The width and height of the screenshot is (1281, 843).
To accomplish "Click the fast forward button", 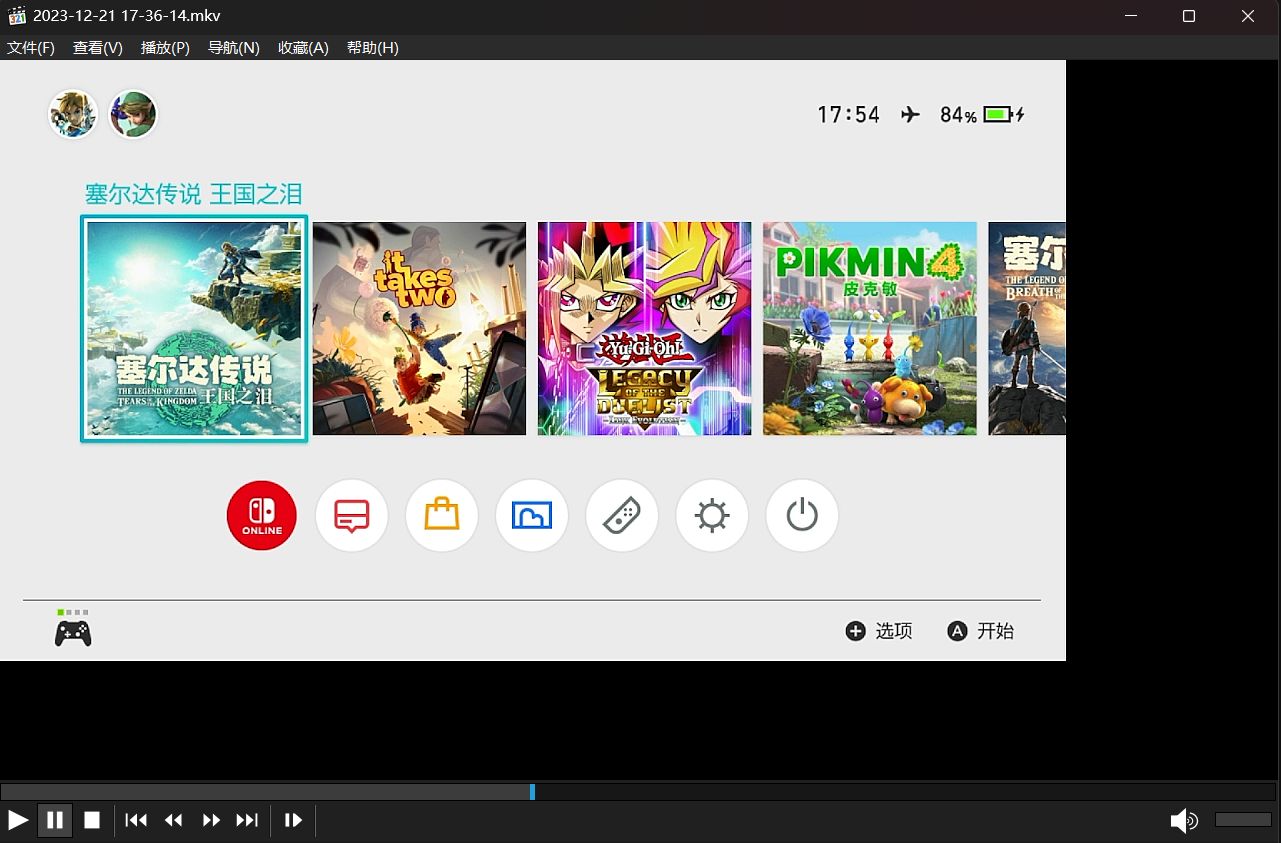I will coord(211,820).
